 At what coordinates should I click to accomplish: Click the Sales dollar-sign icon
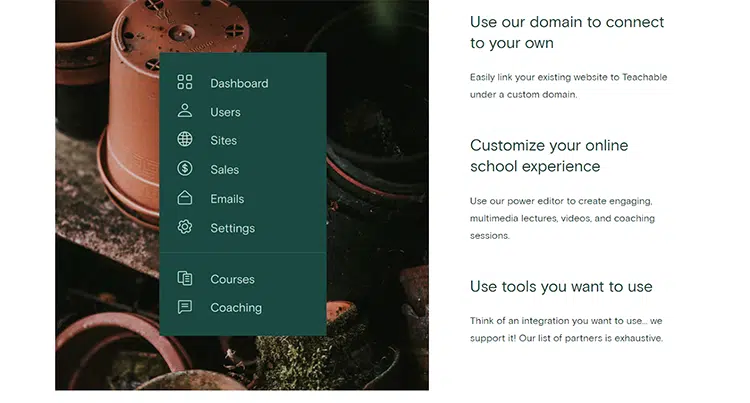pos(185,169)
